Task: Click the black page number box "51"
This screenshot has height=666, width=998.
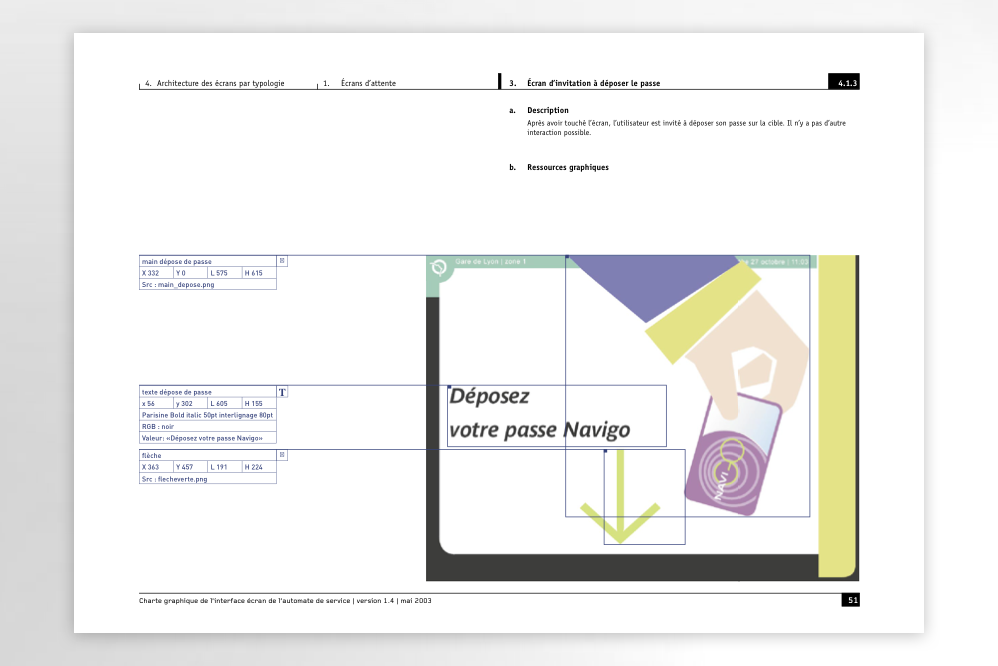Action: [x=851, y=600]
